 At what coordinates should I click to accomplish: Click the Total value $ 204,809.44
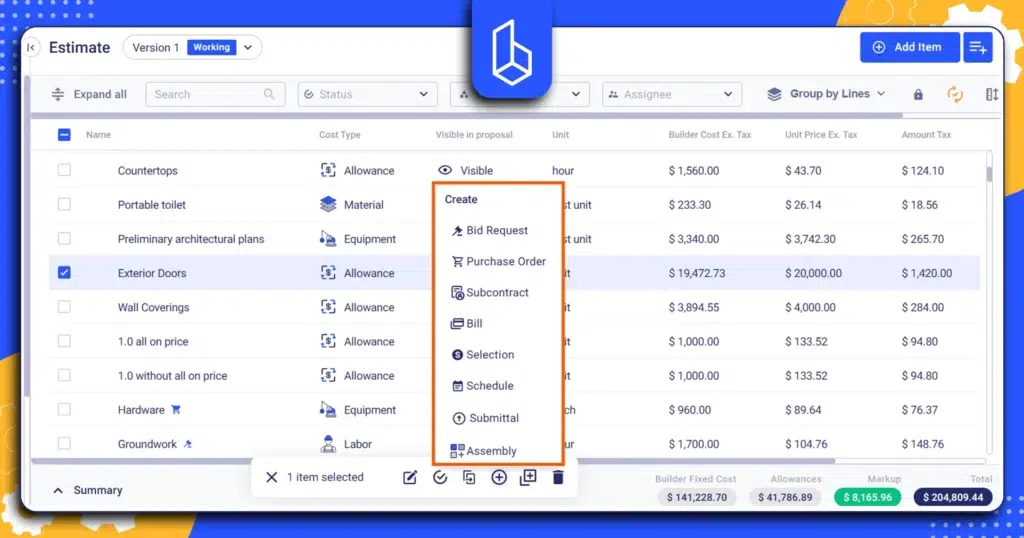(952, 498)
